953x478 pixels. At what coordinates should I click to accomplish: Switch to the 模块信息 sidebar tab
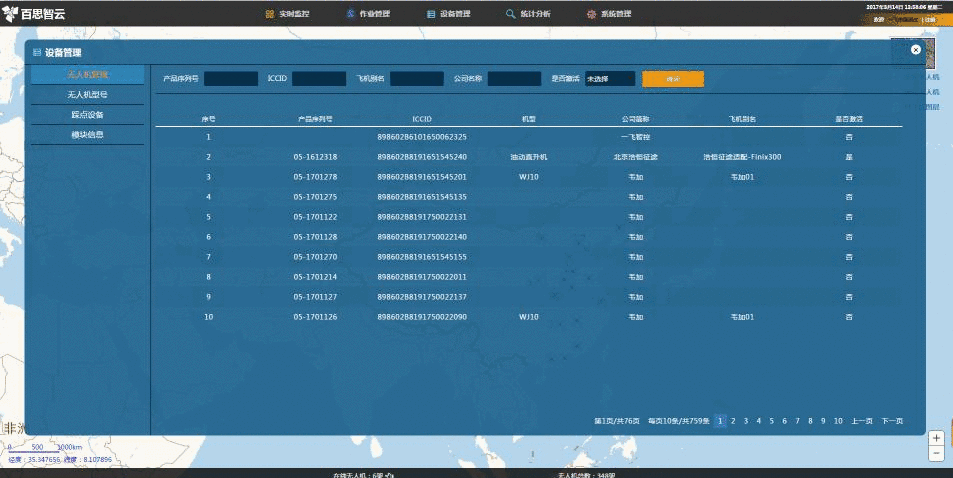click(88, 134)
